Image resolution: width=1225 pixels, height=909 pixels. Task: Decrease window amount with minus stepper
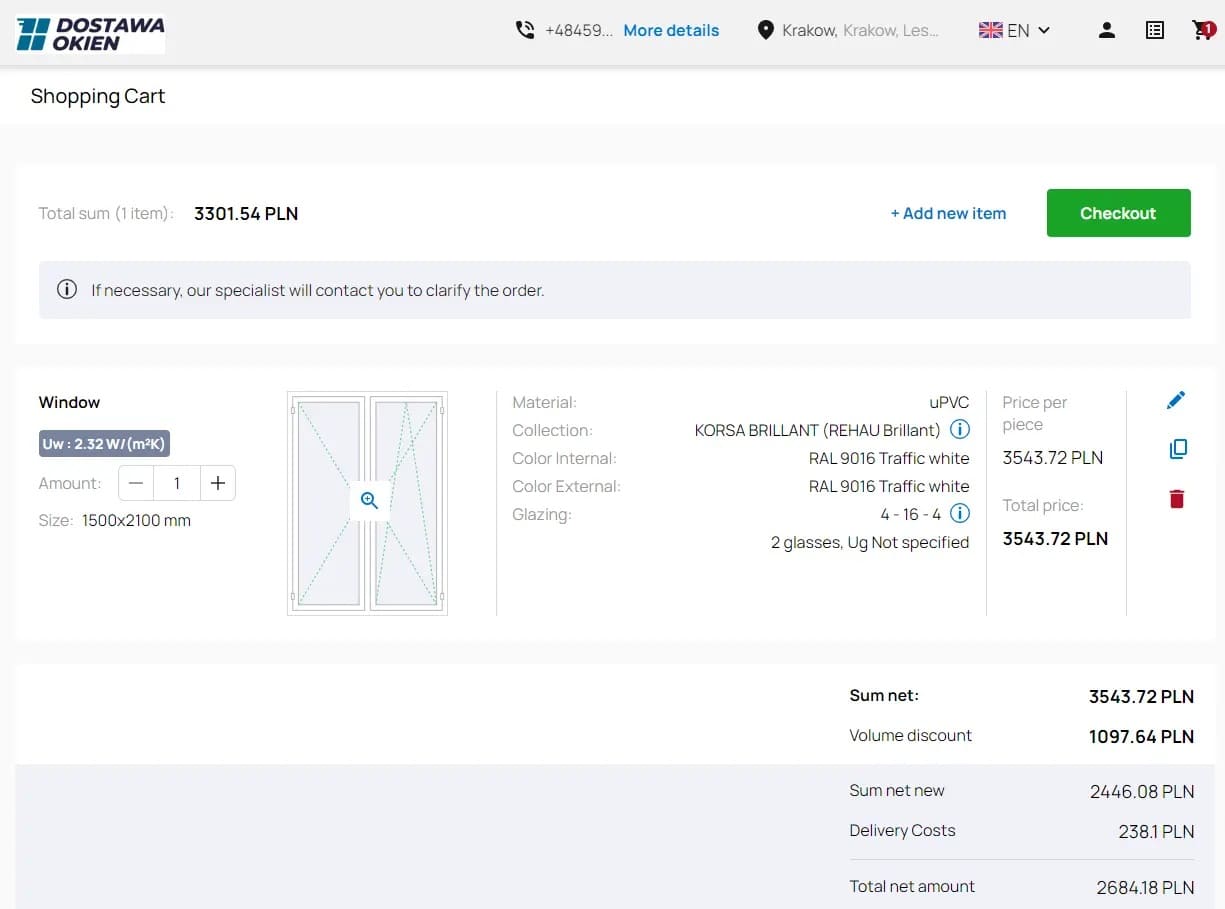pos(136,482)
